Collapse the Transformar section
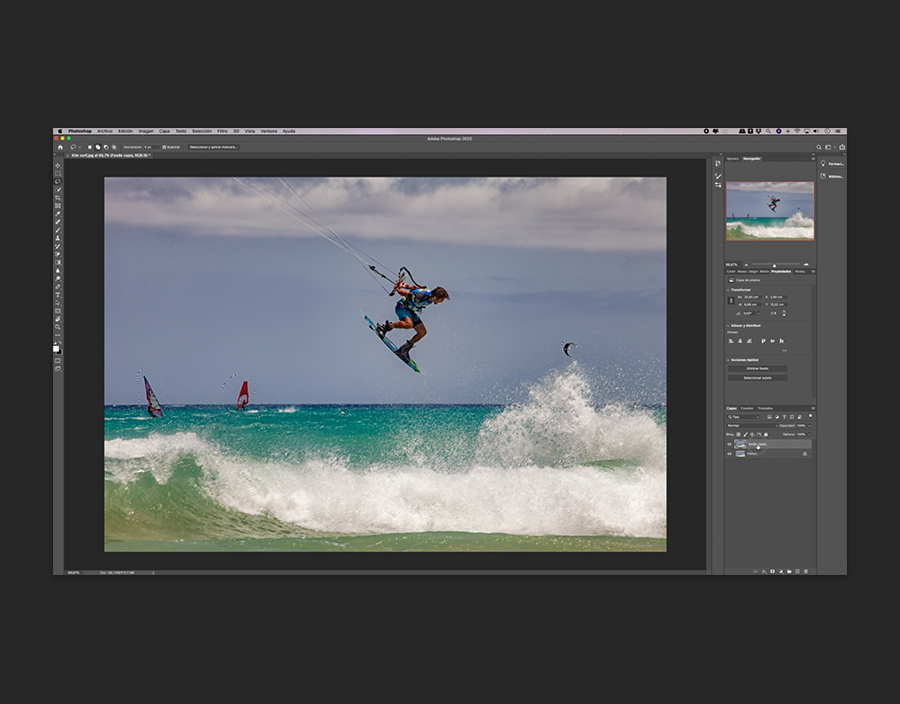900x704 pixels. click(x=729, y=290)
